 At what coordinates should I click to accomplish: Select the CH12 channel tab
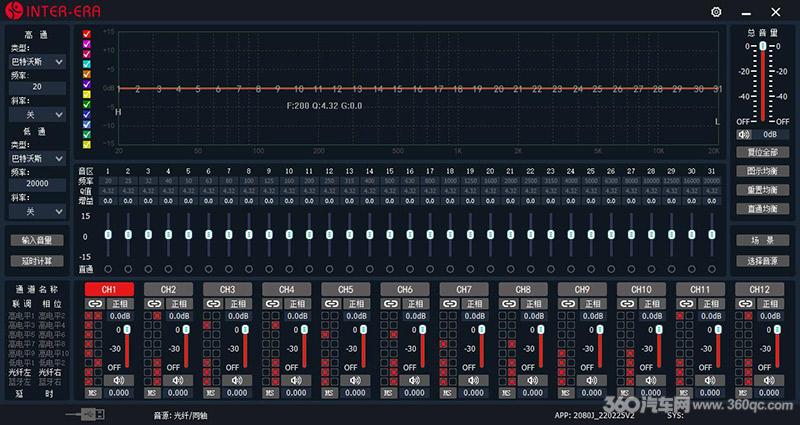tap(760, 289)
